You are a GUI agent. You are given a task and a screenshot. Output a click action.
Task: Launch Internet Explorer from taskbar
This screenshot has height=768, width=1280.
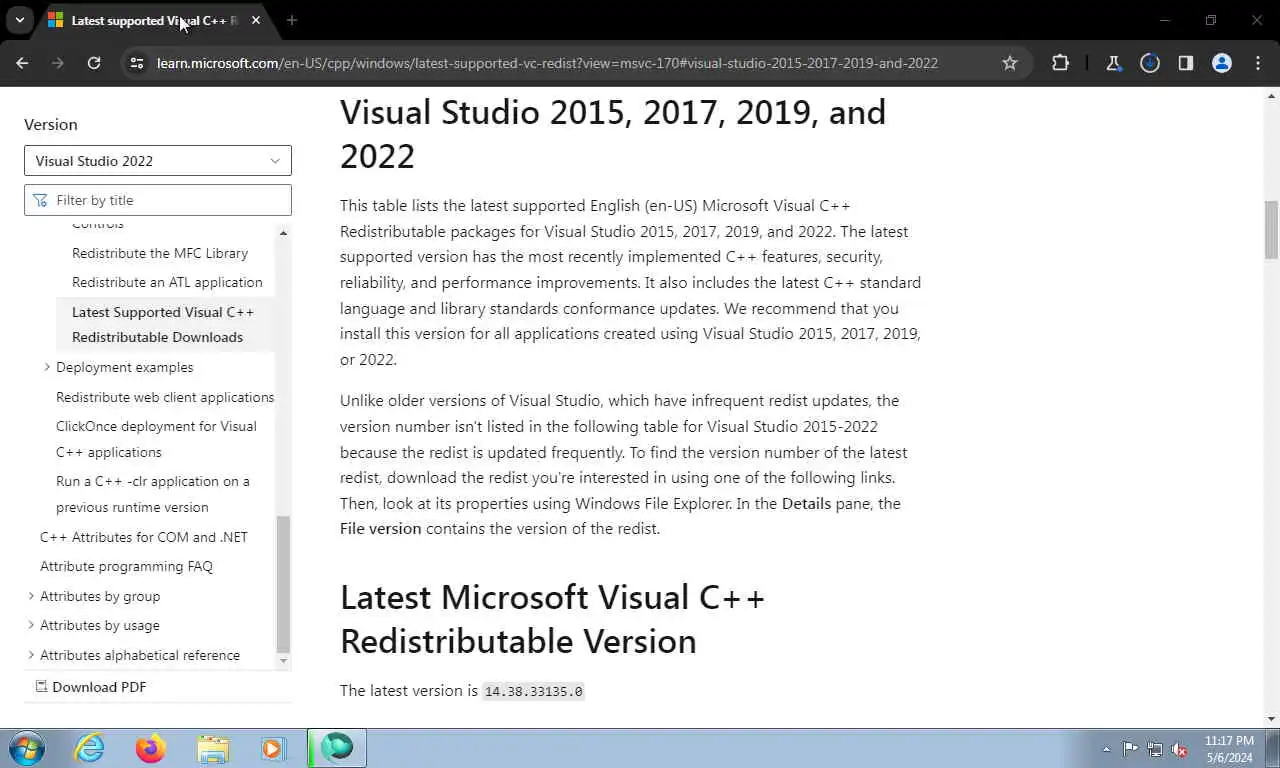point(90,748)
